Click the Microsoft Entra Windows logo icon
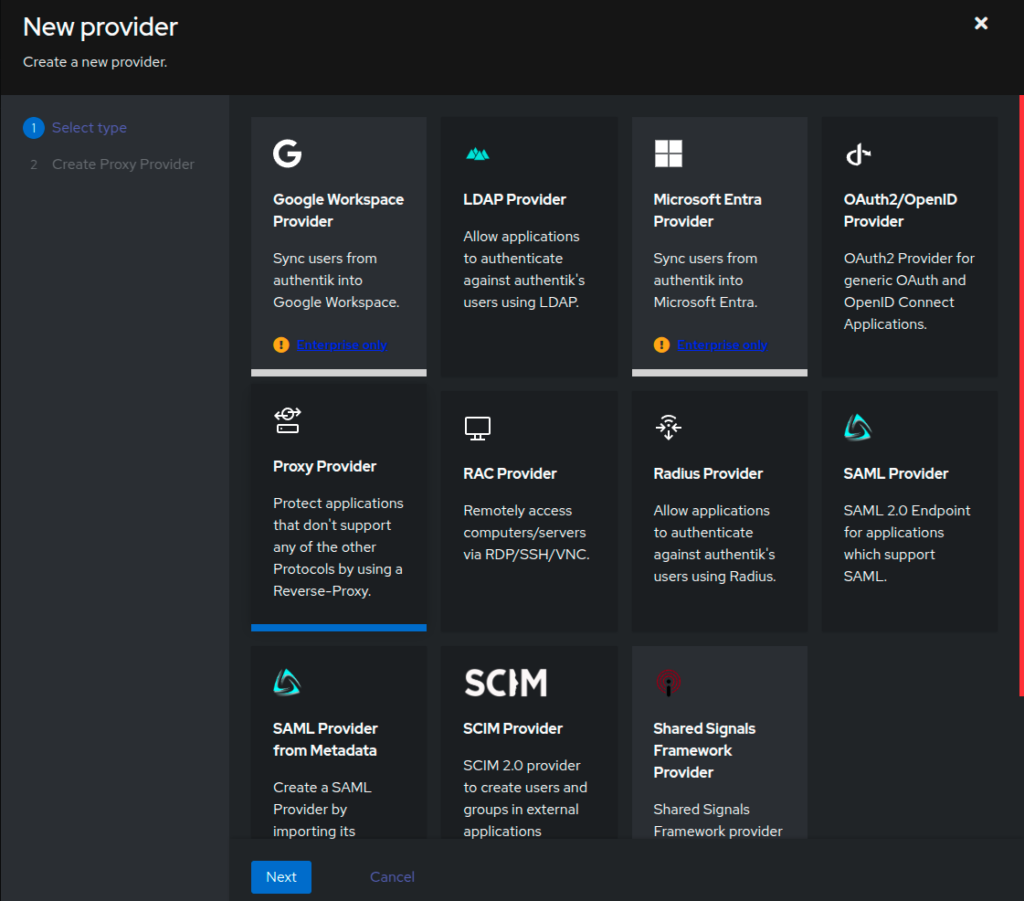1024x901 pixels. 668,153
